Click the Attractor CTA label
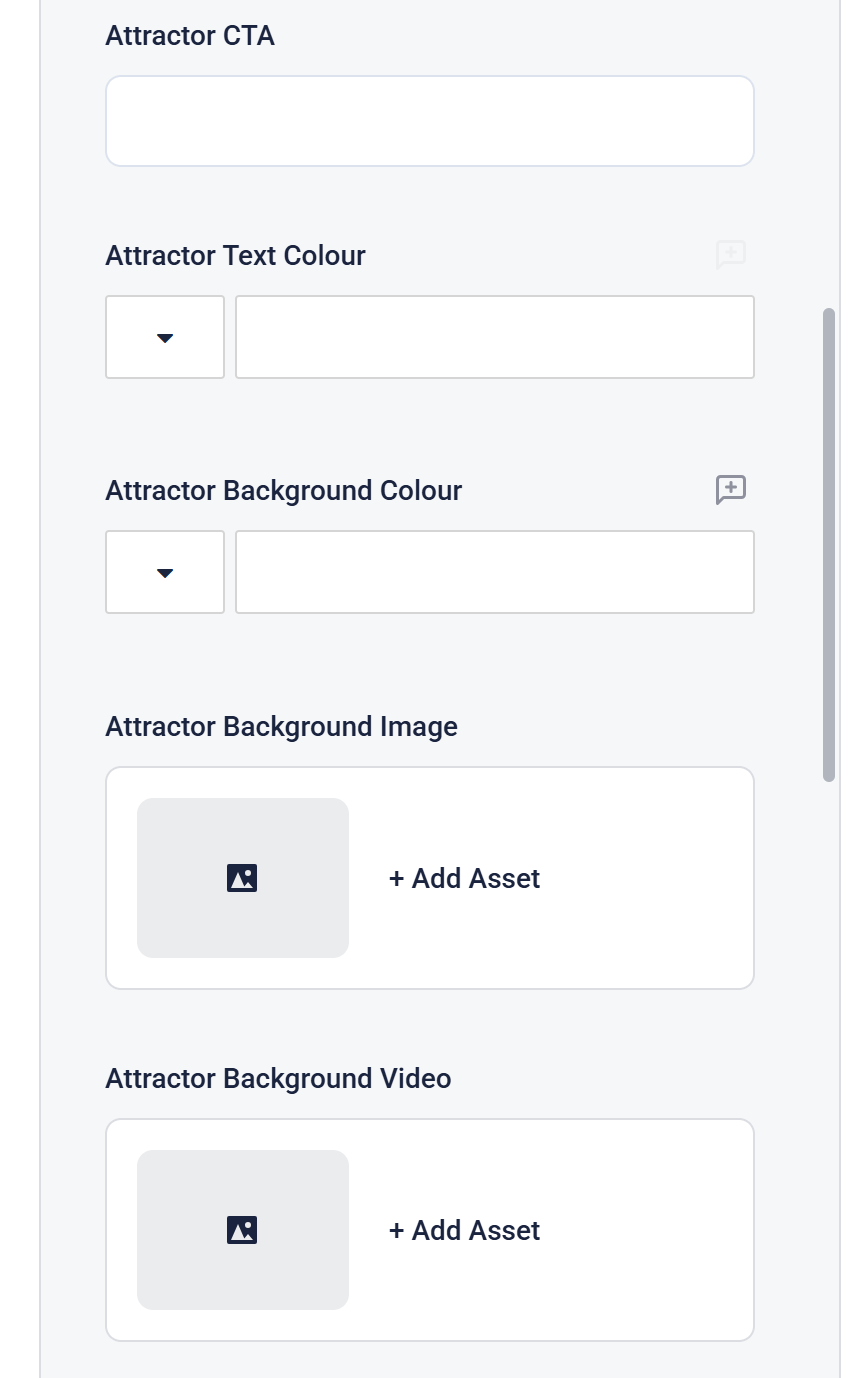 [190, 36]
